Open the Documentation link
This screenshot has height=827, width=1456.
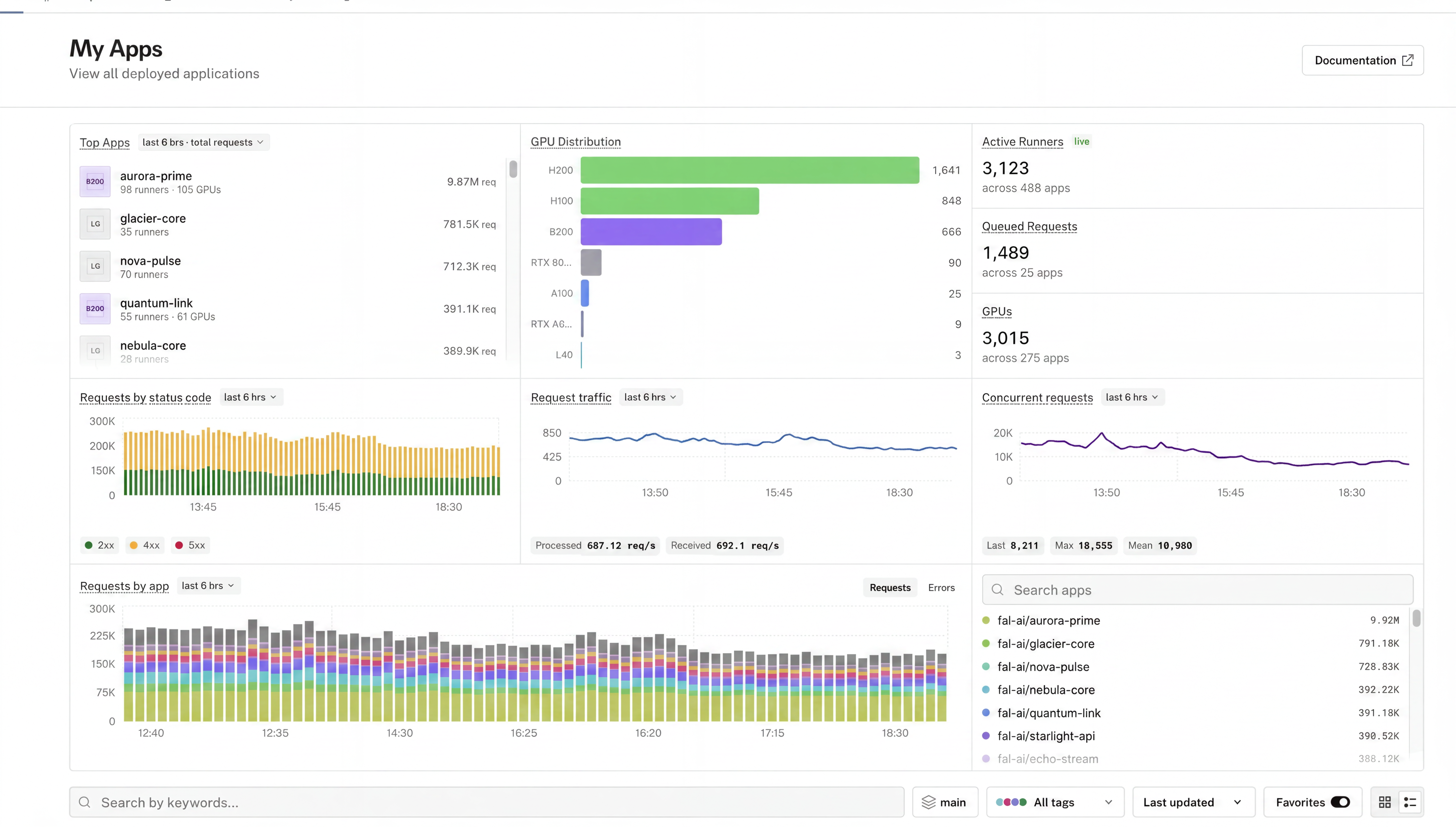(x=1362, y=60)
